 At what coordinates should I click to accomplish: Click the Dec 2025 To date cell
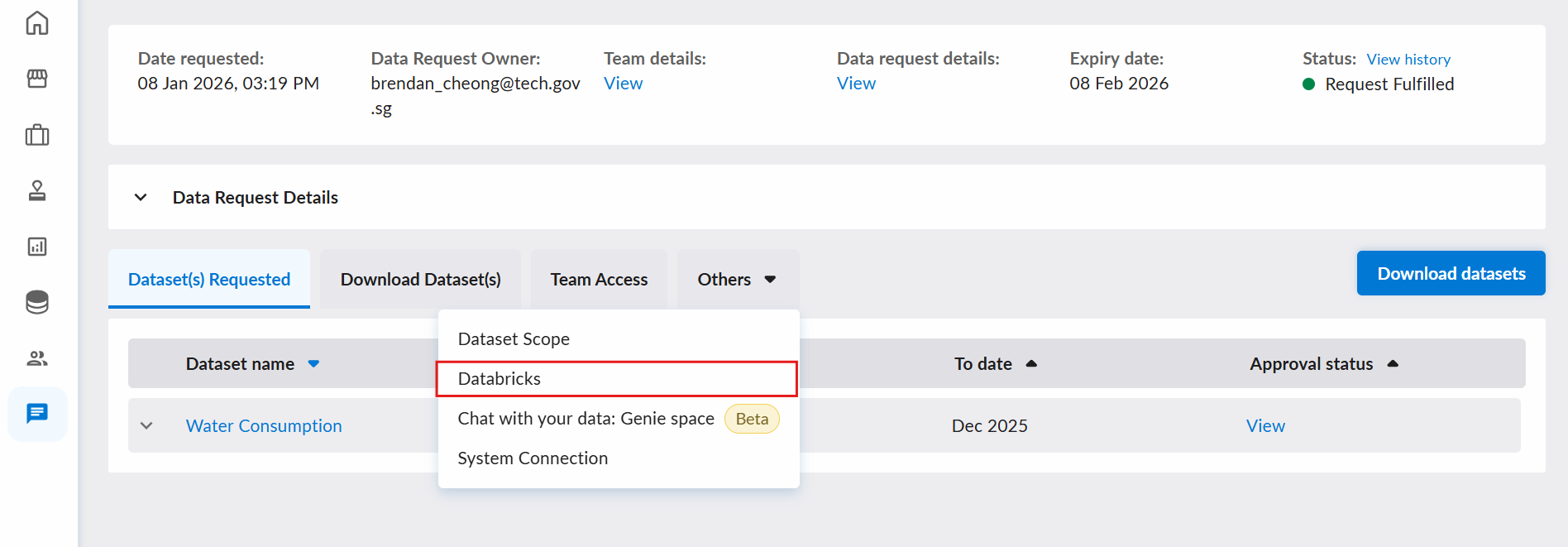[x=990, y=425]
